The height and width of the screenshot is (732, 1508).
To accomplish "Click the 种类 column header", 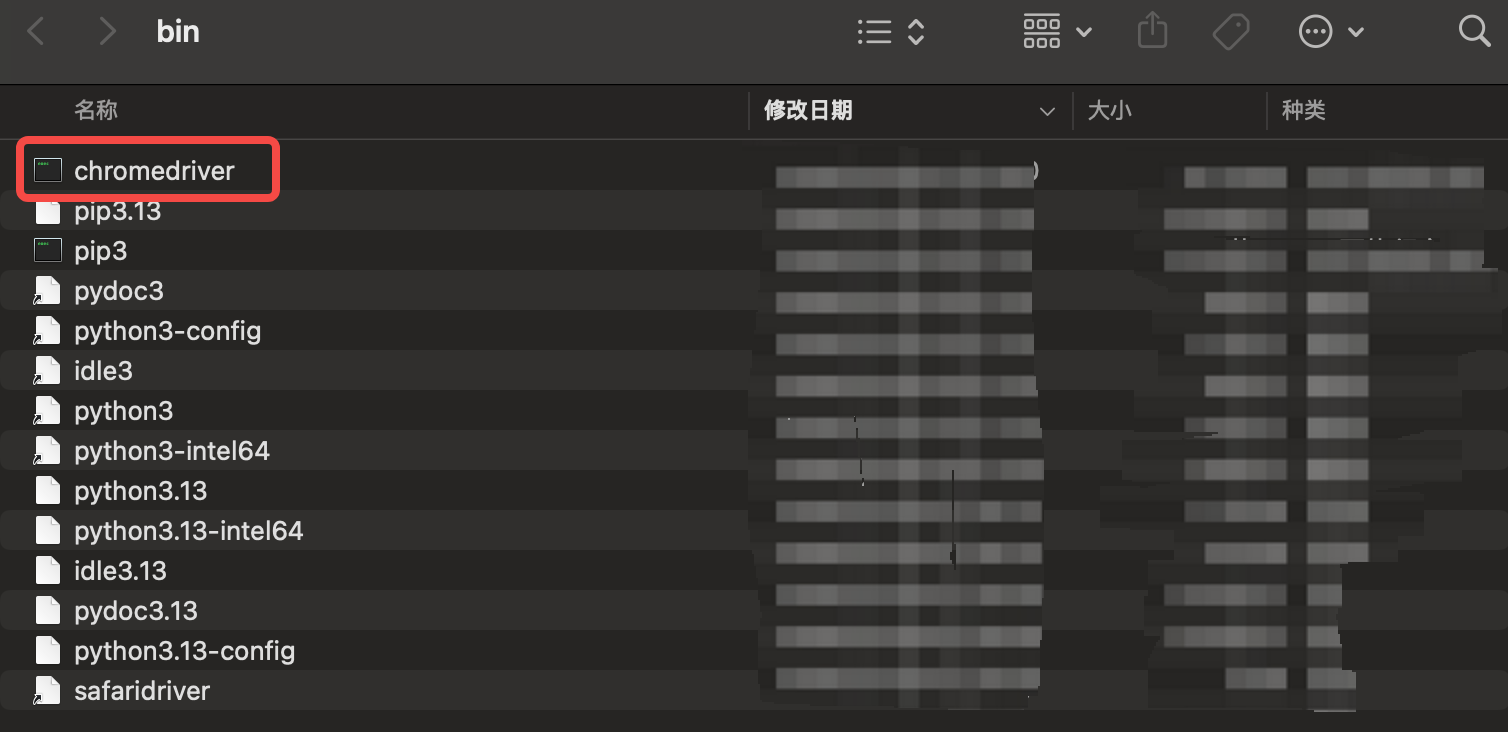I will pyautogui.click(x=1303, y=110).
